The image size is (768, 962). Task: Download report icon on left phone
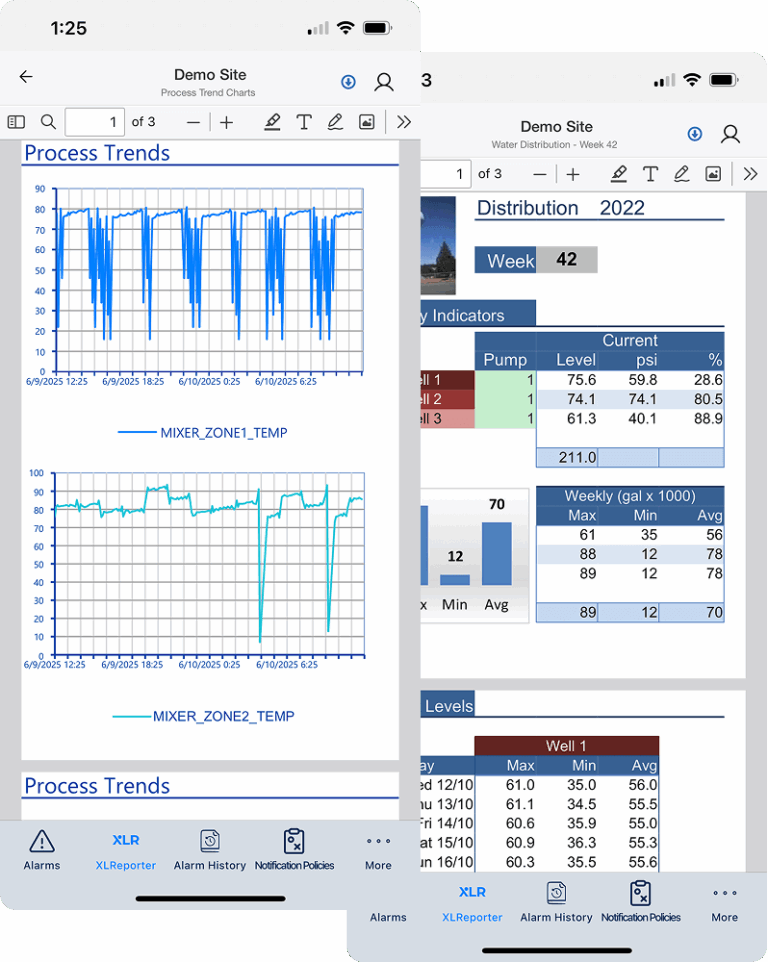[x=348, y=82]
